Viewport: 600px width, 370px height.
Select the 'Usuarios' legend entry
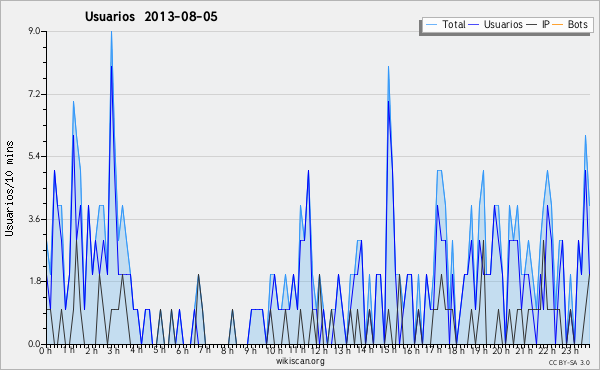point(503,25)
